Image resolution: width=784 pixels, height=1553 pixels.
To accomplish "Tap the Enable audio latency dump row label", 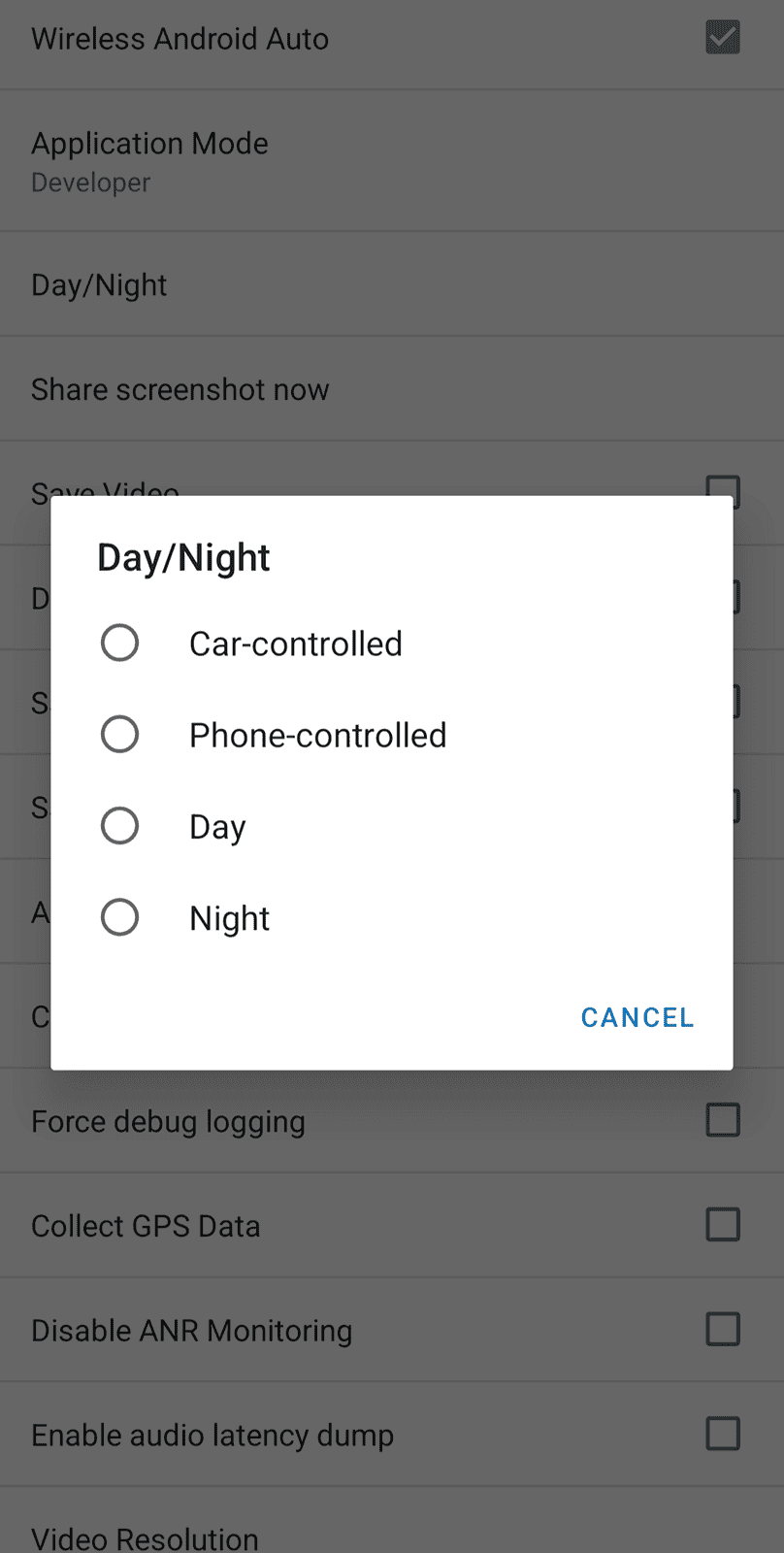I will pyautogui.click(x=212, y=1435).
